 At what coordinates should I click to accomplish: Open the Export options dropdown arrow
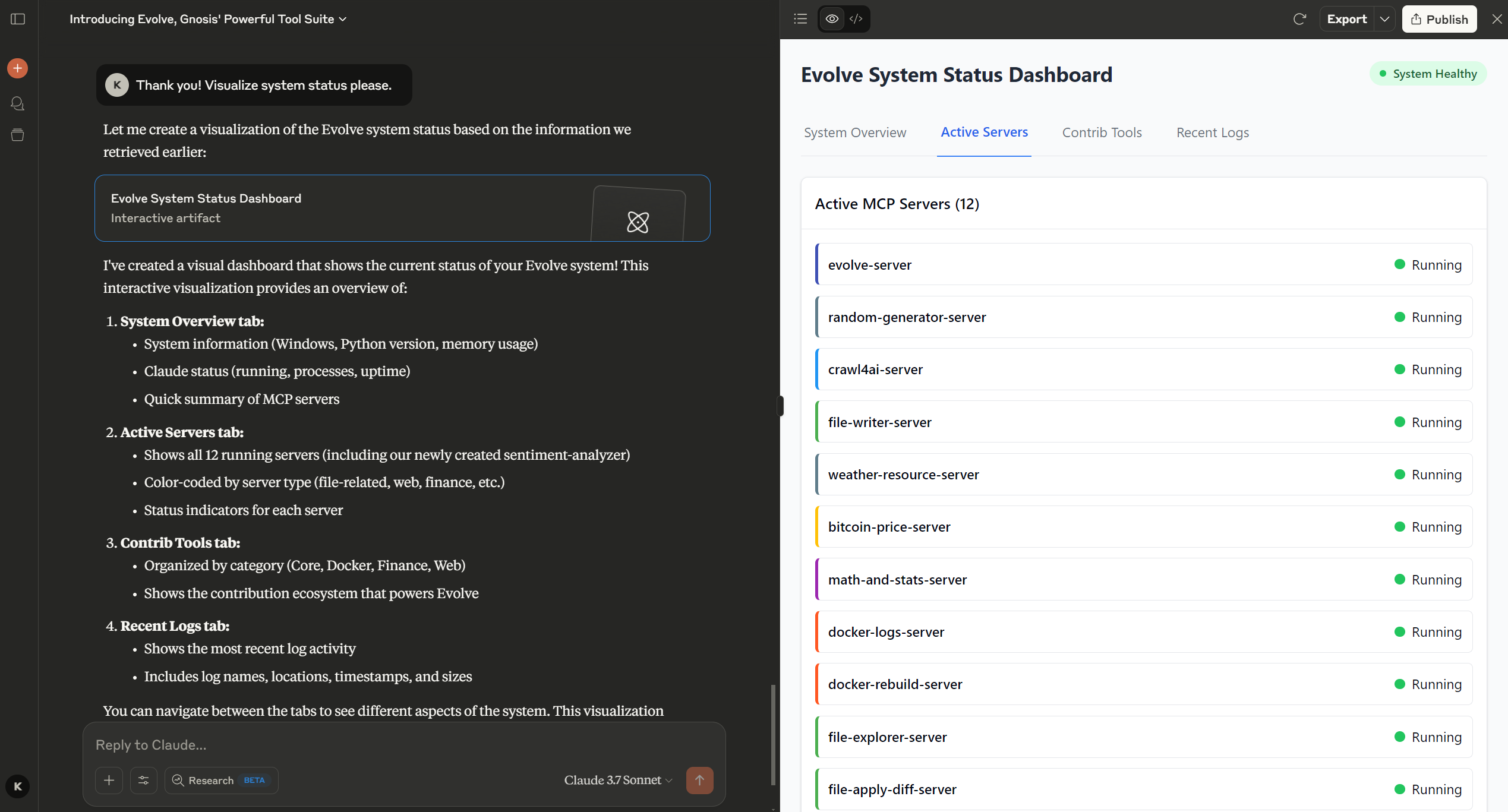coord(1384,19)
